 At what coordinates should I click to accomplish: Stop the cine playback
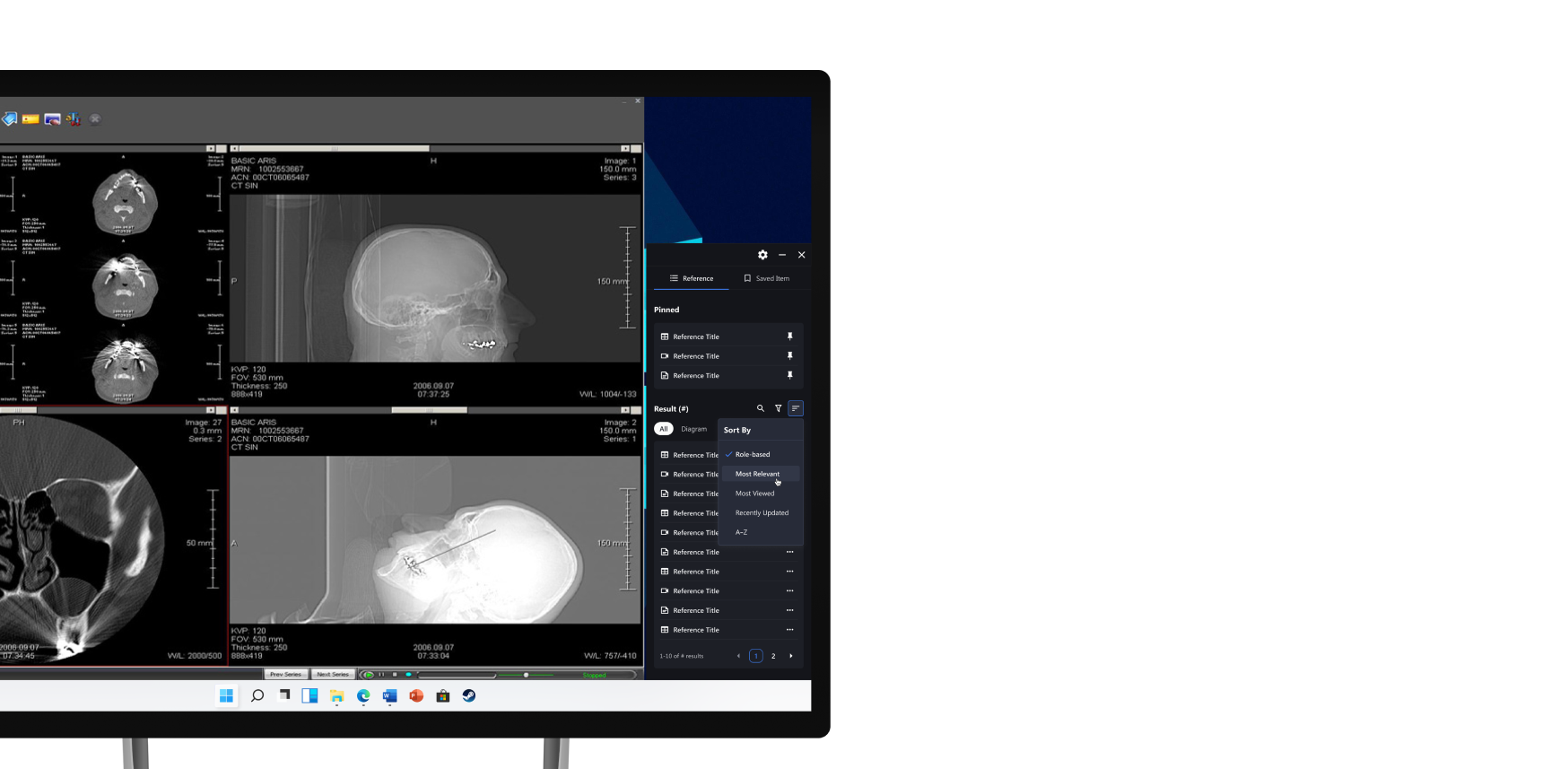tap(395, 674)
